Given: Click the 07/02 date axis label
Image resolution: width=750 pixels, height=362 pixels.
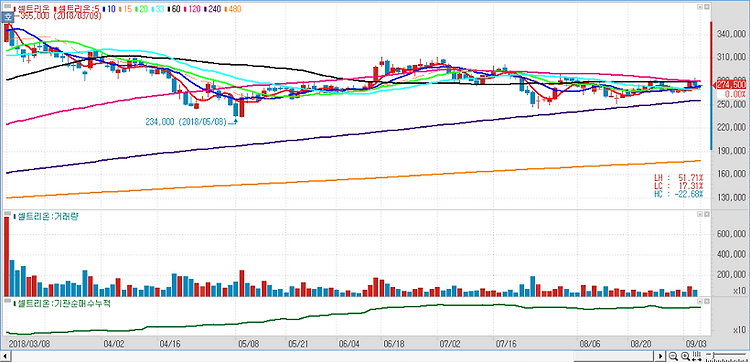Looking at the screenshot, I should click(x=450, y=344).
